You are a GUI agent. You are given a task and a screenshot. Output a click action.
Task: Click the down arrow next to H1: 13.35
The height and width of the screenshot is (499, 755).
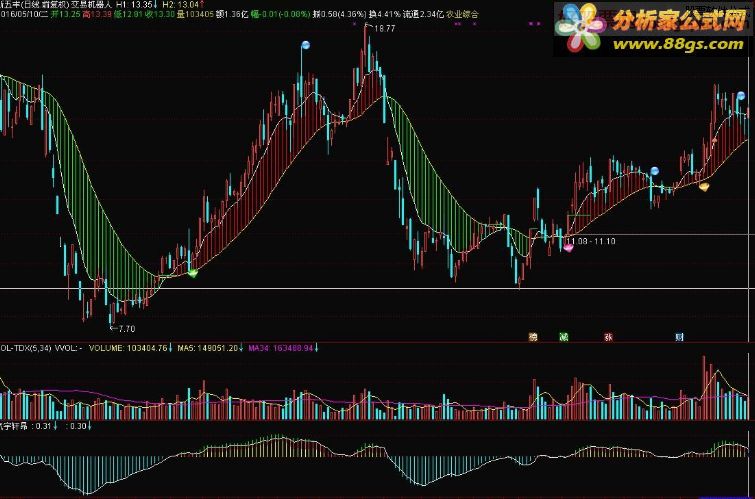156,4
